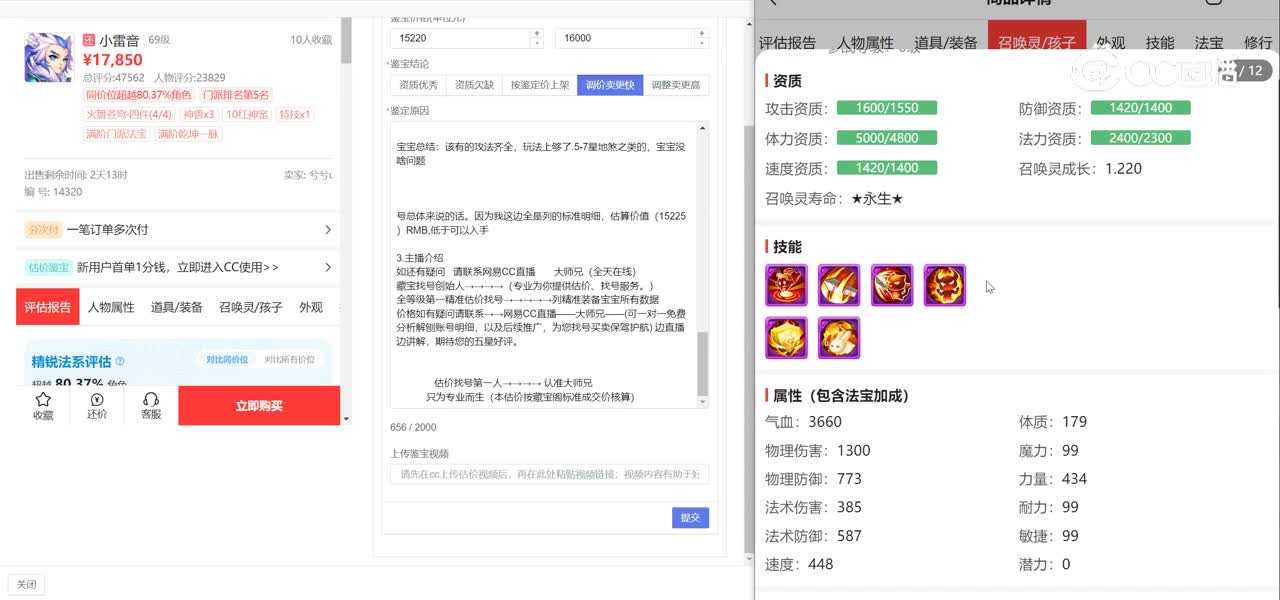This screenshot has width=1280, height=600.
Task: Increase the 15220 price with stepper up arrow
Action: [536, 33]
